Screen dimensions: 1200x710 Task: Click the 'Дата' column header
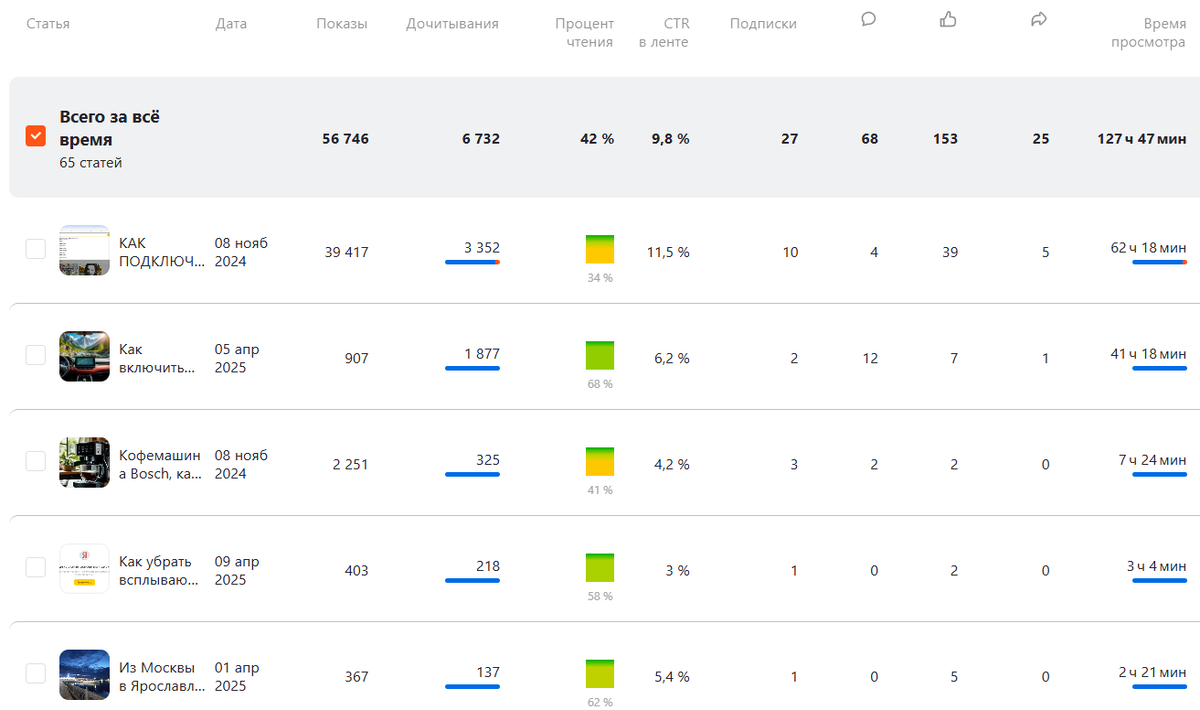[231, 24]
